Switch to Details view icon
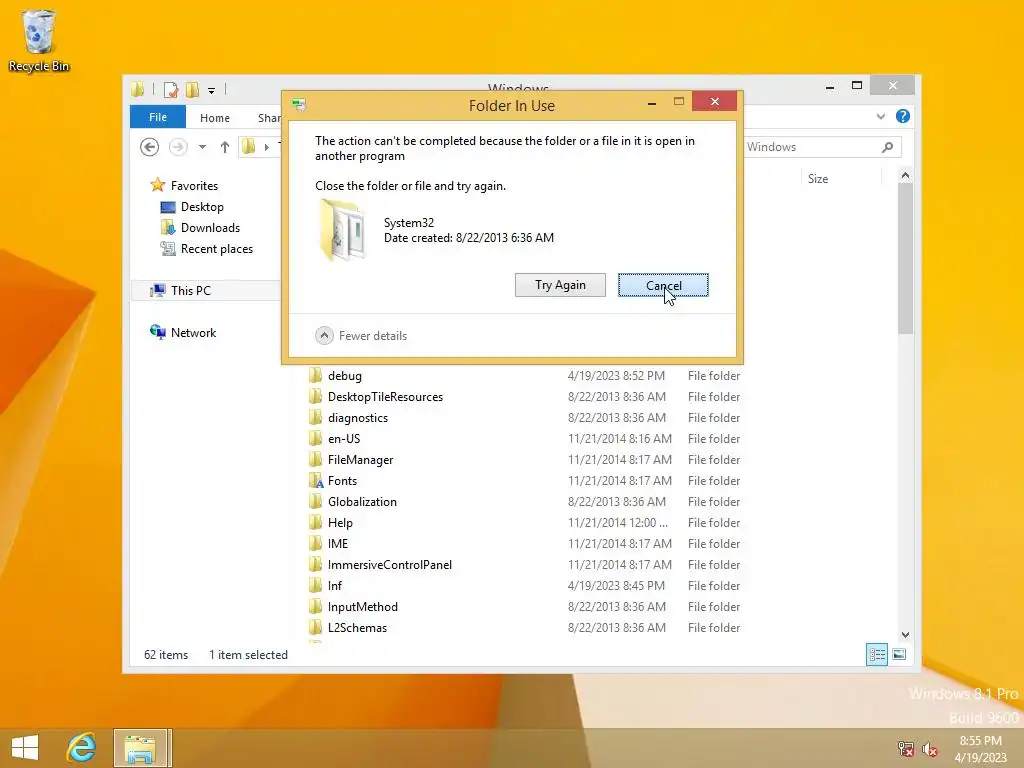Image resolution: width=1024 pixels, height=768 pixels. point(876,654)
